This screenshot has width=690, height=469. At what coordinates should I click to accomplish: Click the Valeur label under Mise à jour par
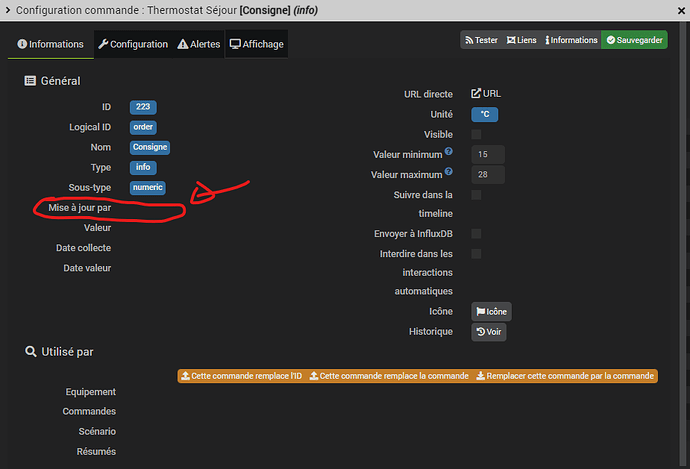tap(97, 228)
